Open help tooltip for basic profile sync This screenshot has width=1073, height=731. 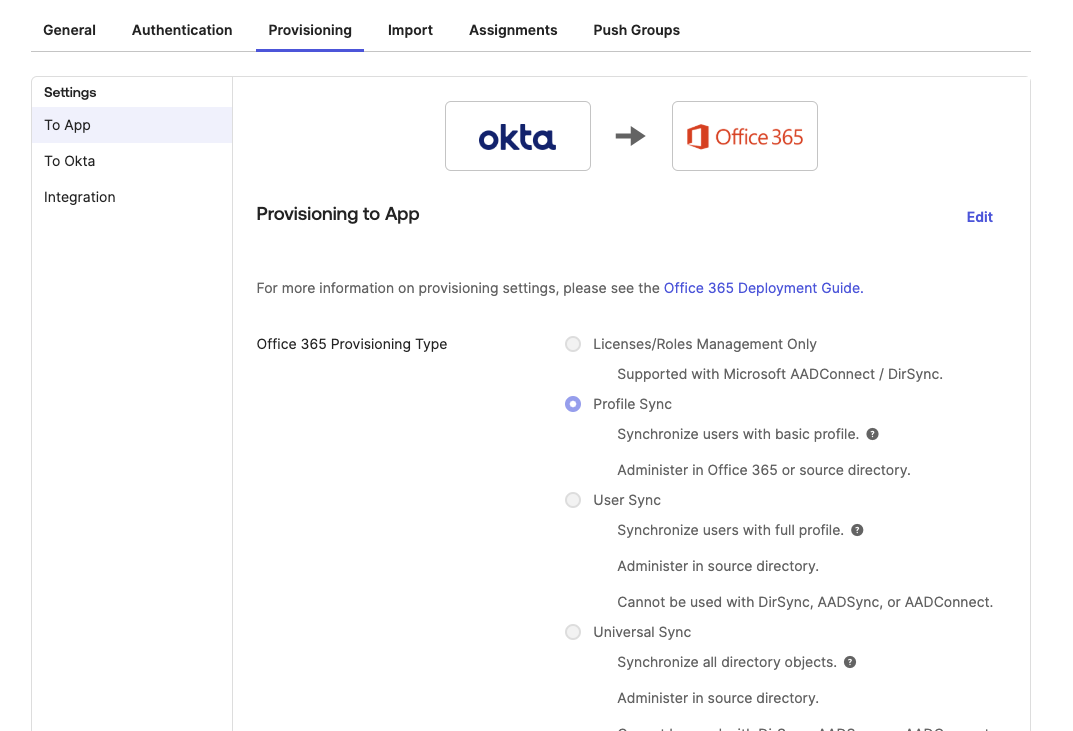[x=871, y=434]
